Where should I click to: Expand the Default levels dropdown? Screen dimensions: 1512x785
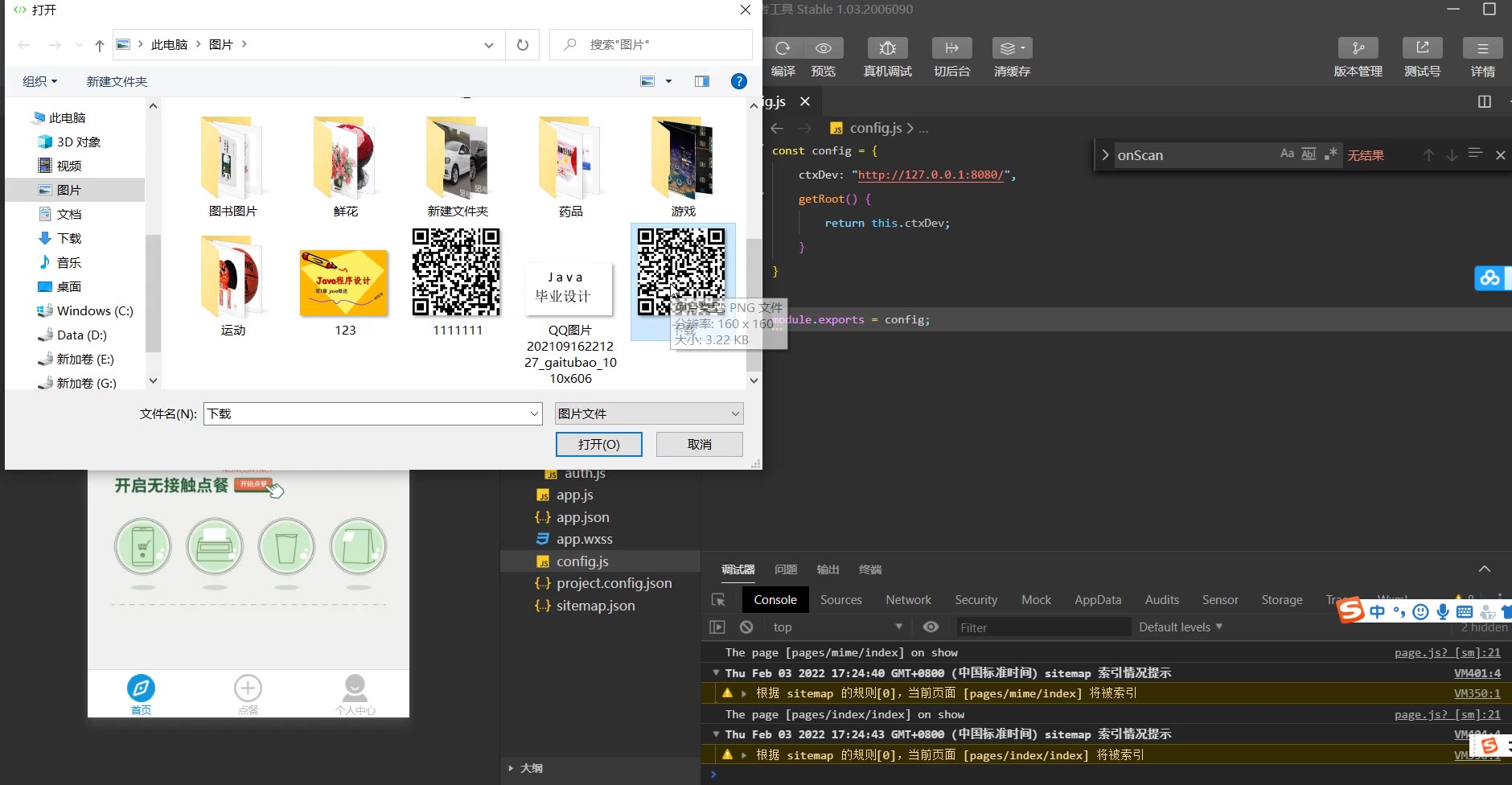(1180, 627)
